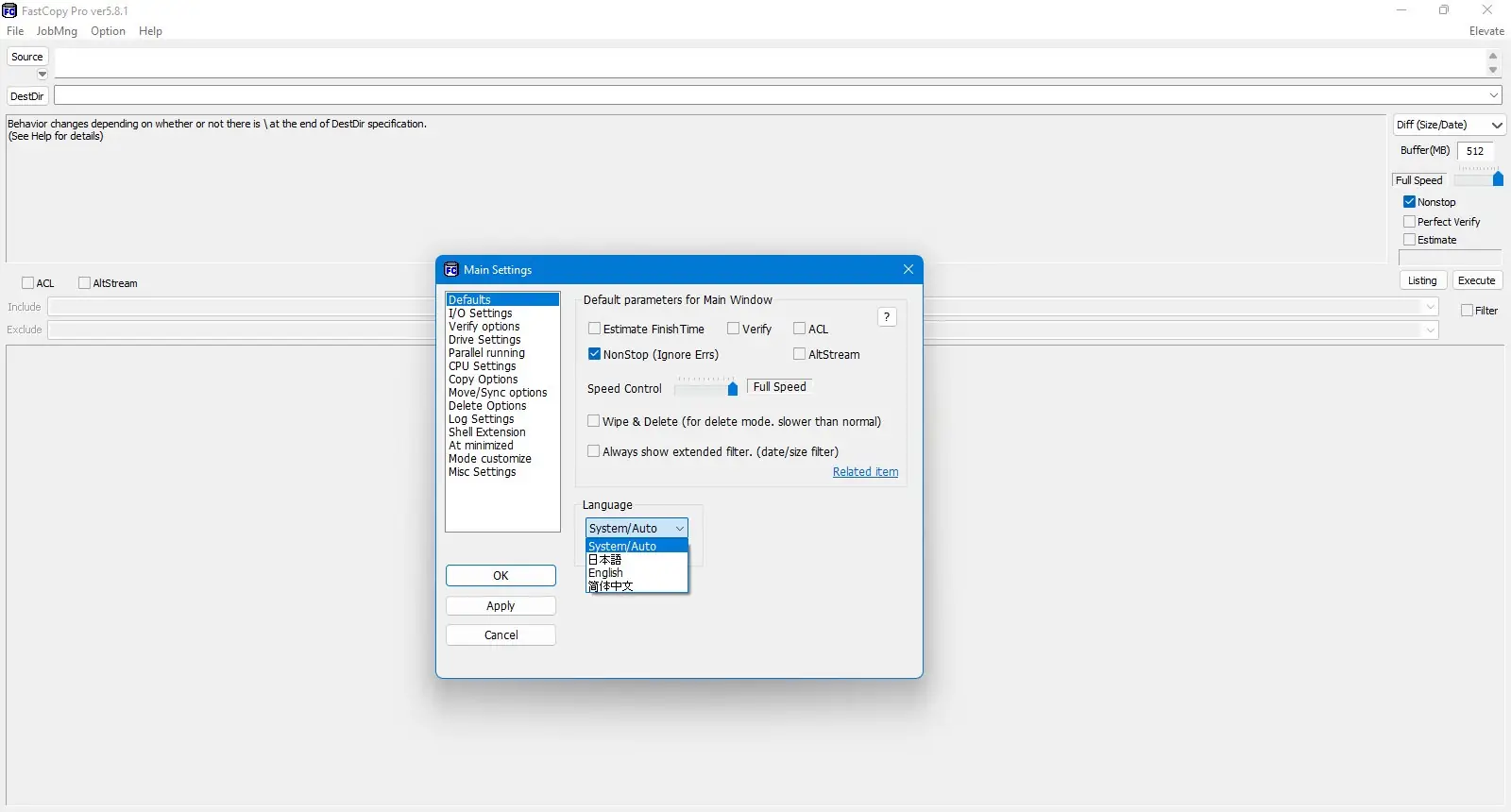Choose 日本語 in language list

(x=637, y=560)
